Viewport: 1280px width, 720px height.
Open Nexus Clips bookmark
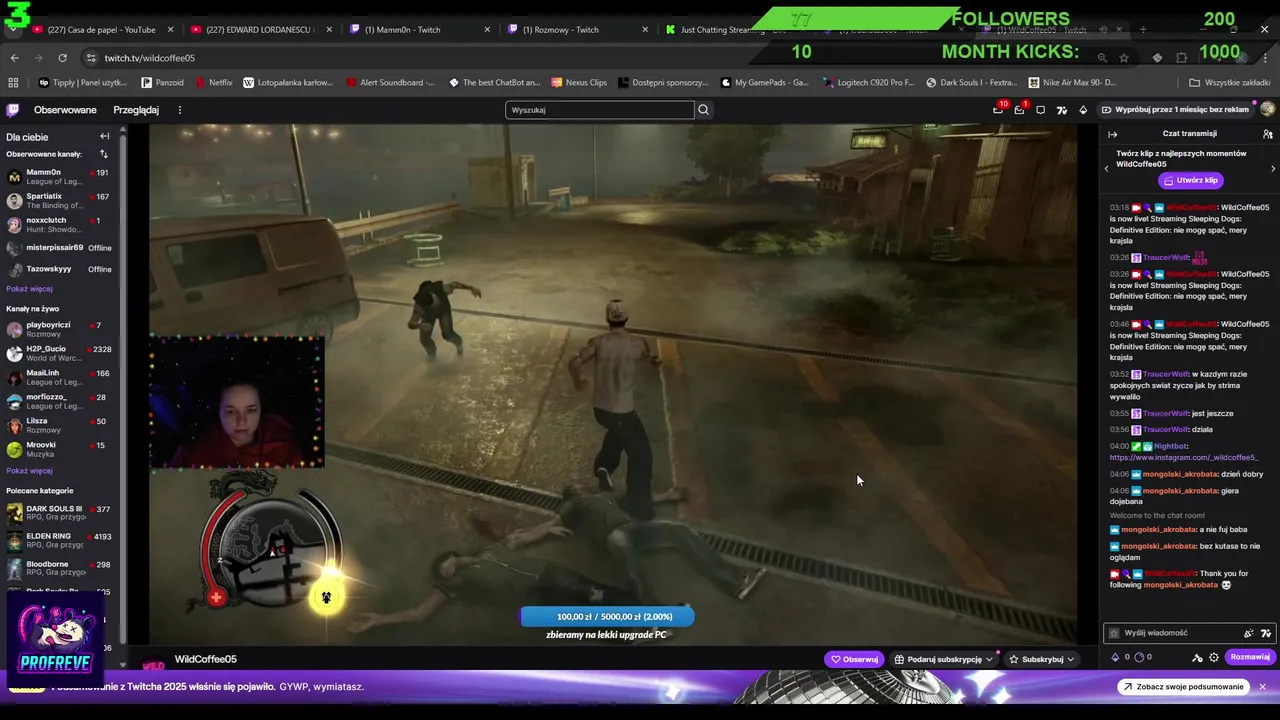pos(579,83)
